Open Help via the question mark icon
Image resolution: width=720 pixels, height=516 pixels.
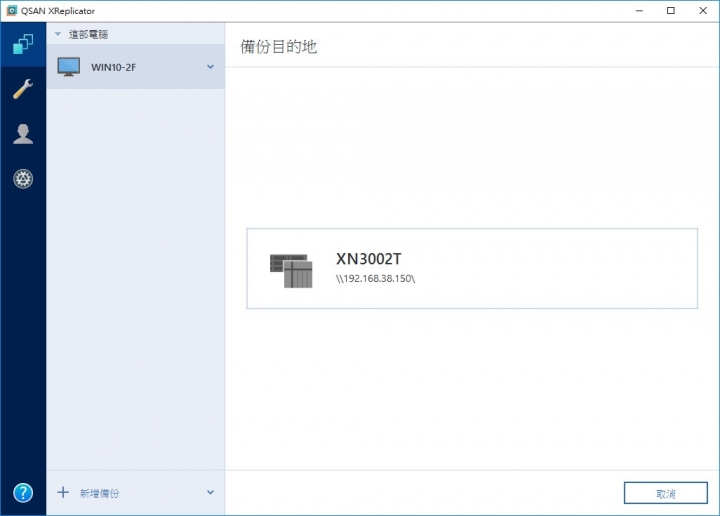tap(23, 493)
